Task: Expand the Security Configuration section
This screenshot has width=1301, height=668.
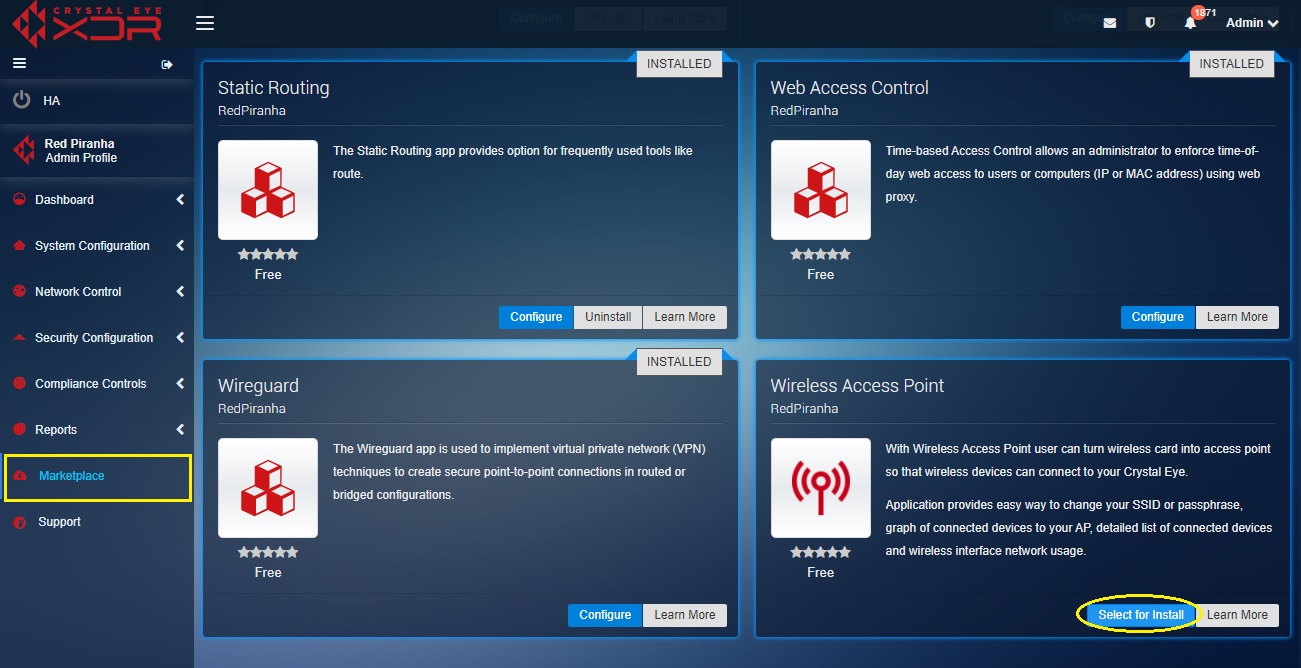Action: 96,338
